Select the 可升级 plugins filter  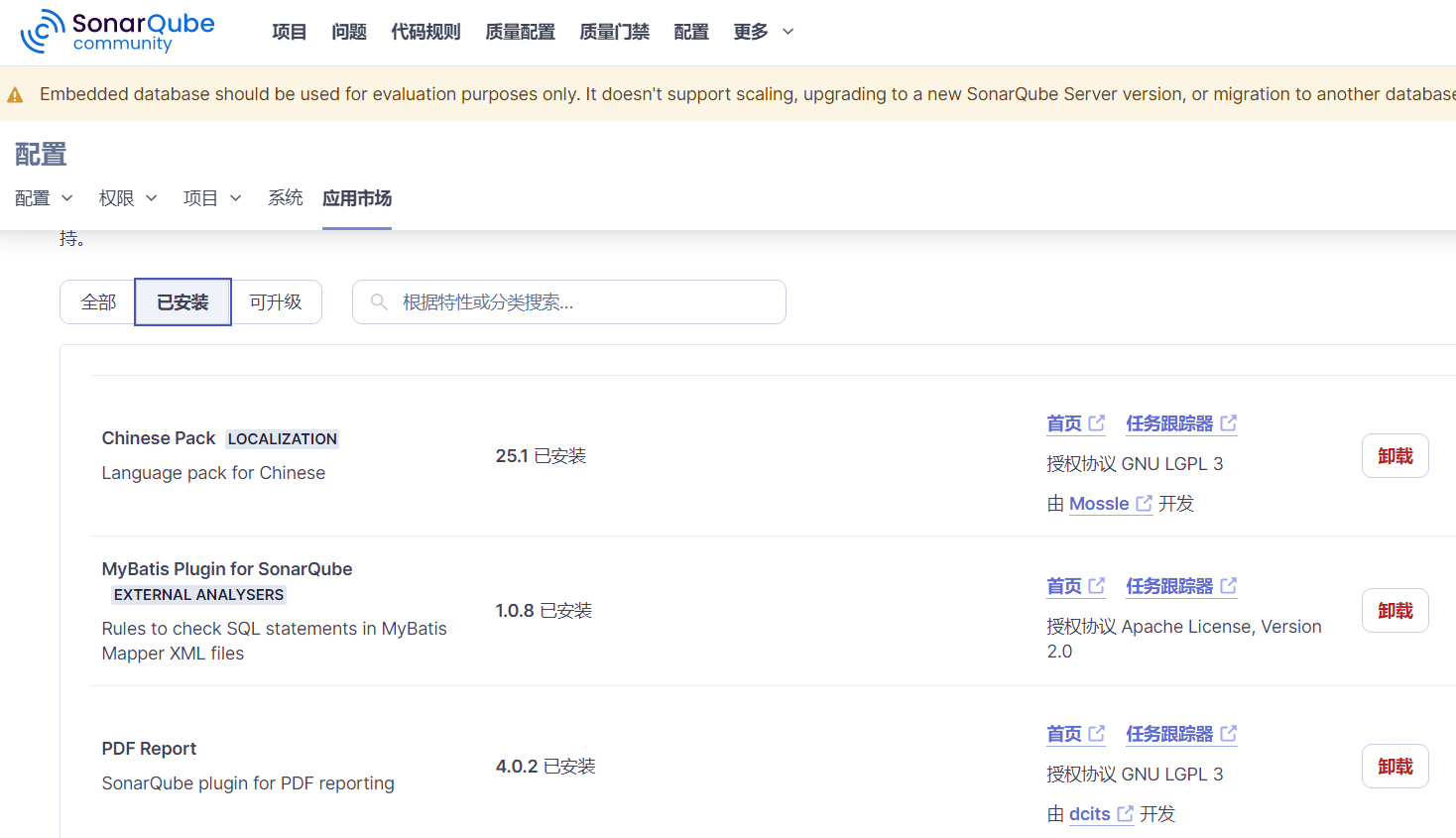[x=276, y=302]
